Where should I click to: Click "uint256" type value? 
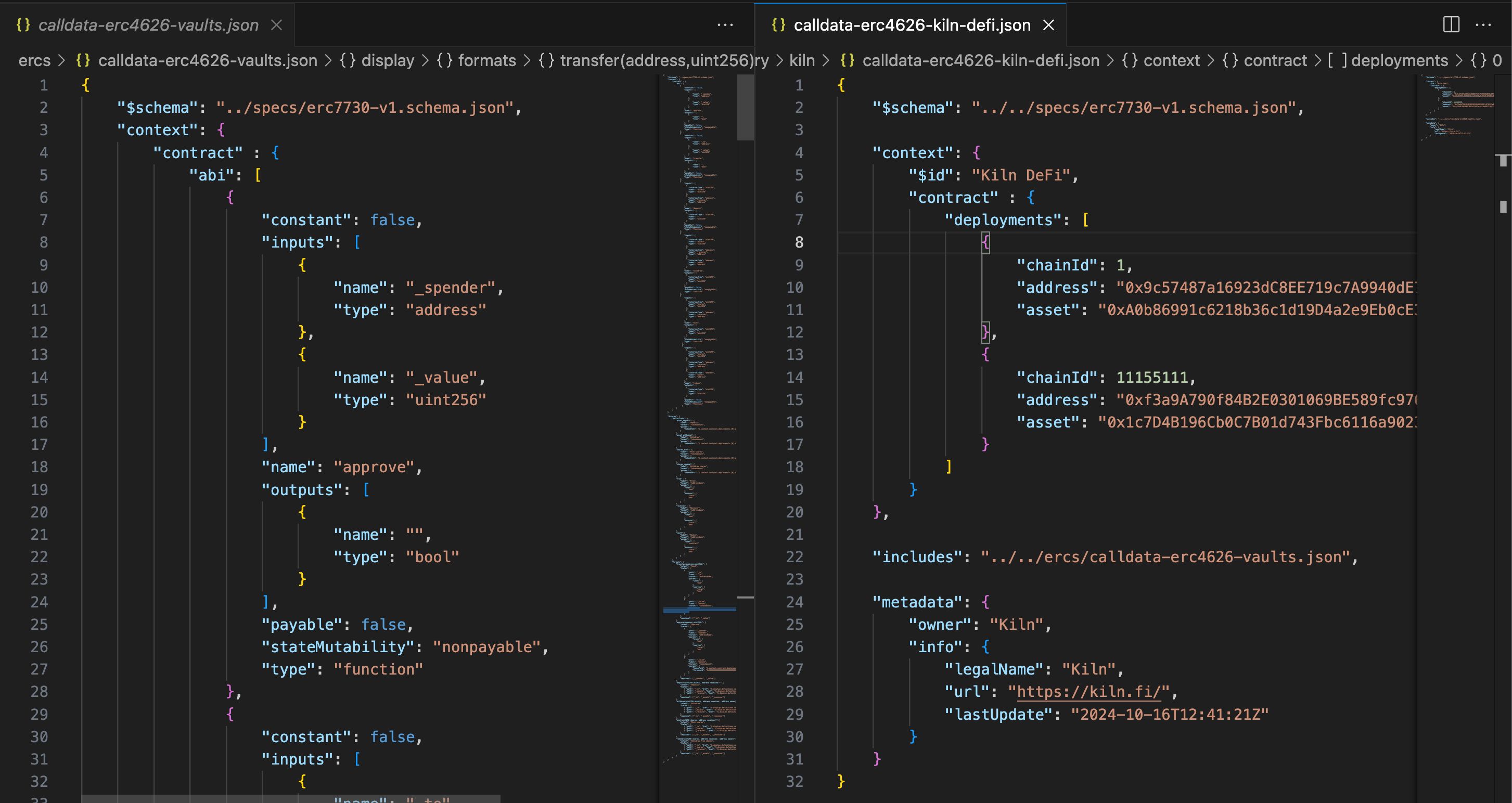445,399
